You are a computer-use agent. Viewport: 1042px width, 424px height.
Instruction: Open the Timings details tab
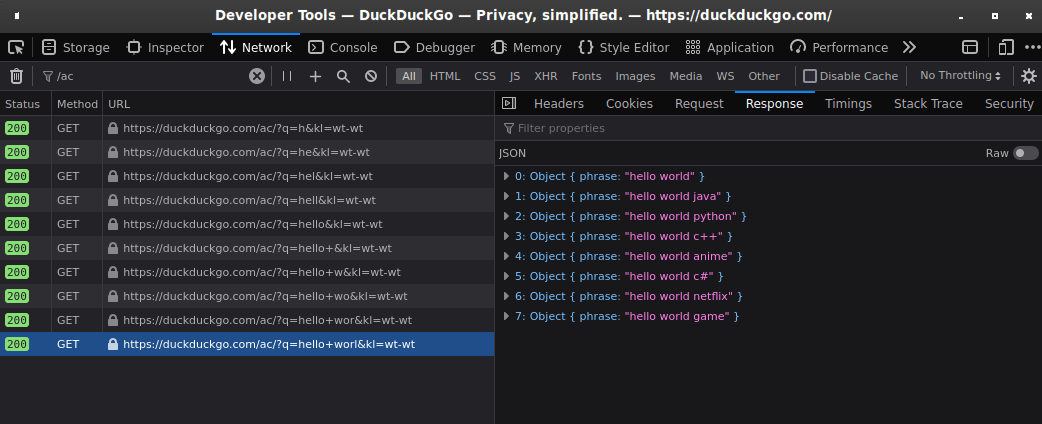point(849,104)
